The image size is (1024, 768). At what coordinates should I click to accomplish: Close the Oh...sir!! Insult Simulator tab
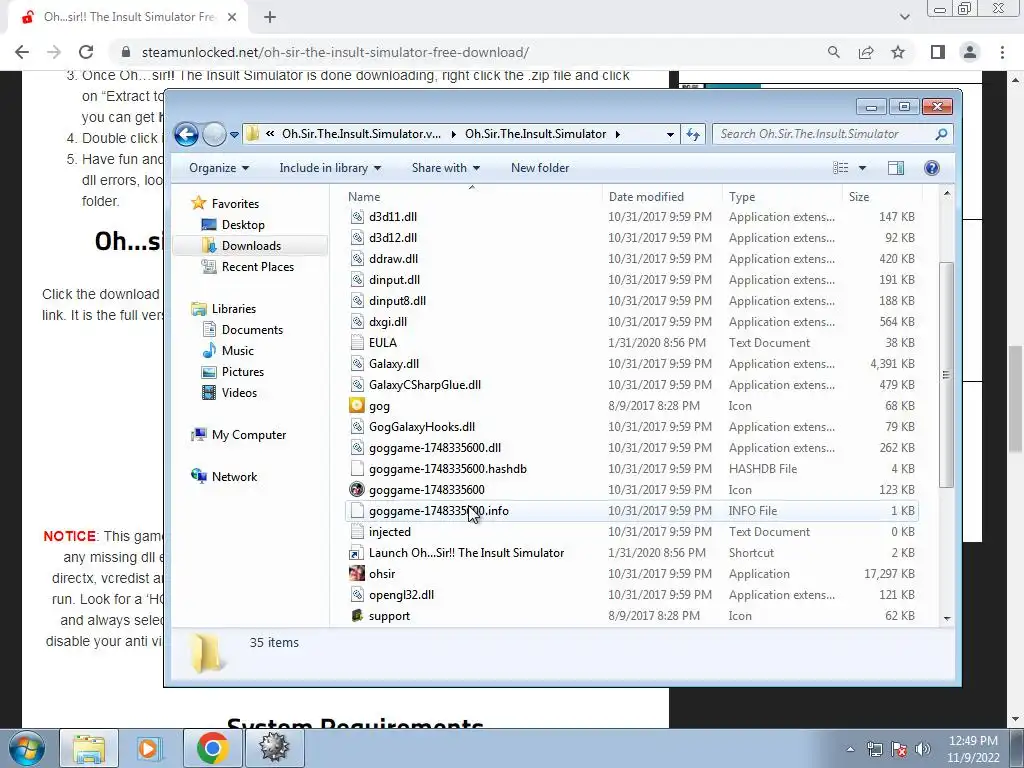[232, 17]
